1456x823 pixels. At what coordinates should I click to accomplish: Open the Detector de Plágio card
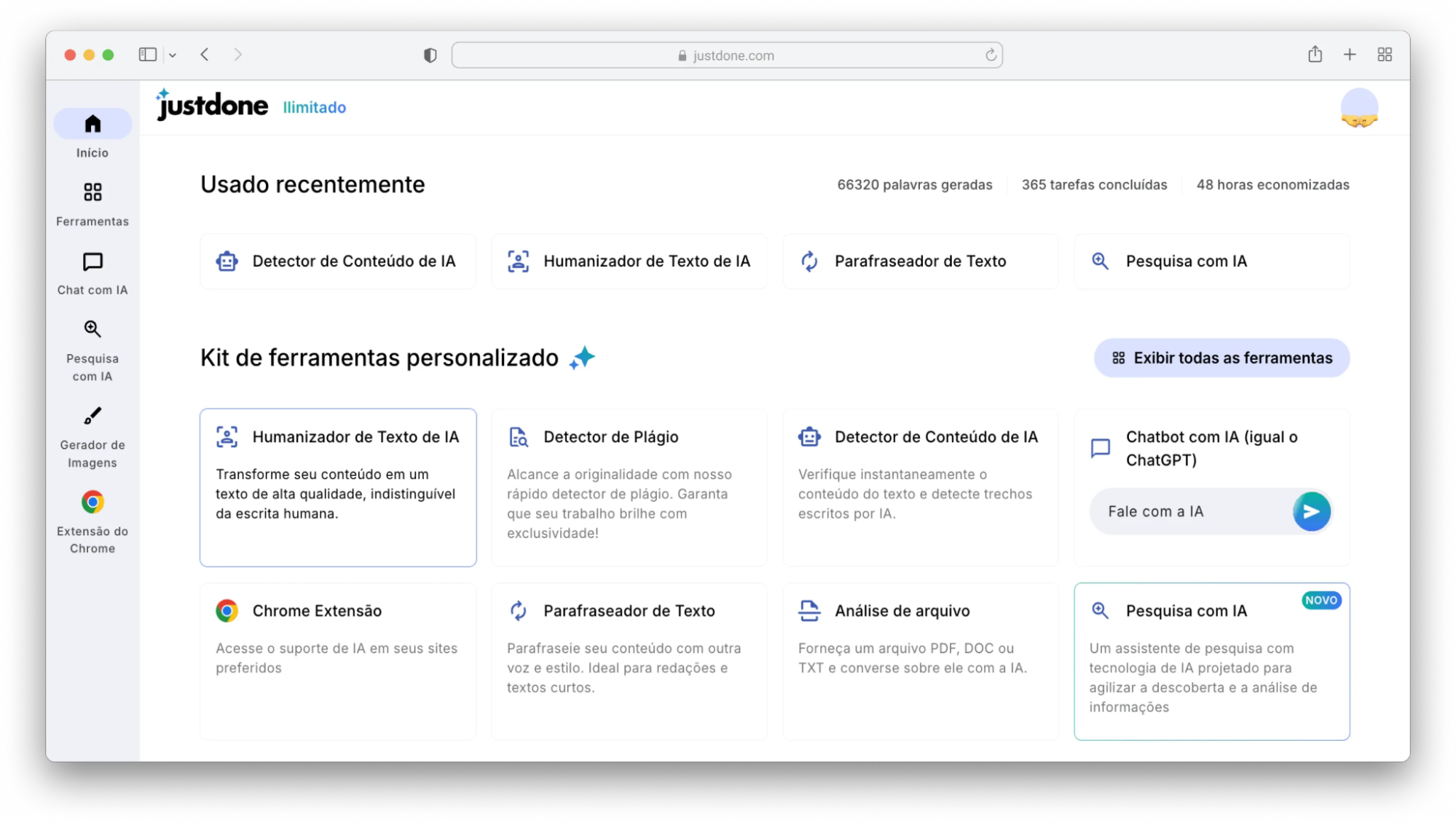tap(629, 487)
